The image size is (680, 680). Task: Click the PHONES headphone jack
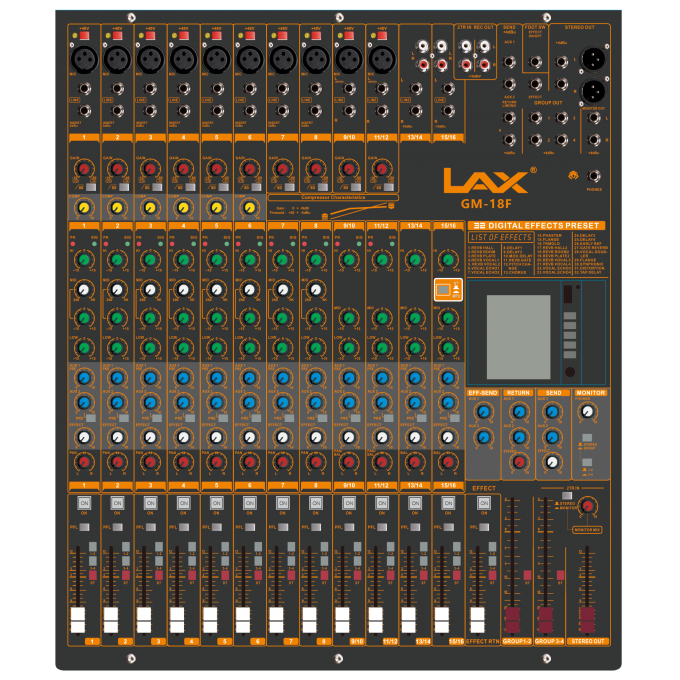594,176
